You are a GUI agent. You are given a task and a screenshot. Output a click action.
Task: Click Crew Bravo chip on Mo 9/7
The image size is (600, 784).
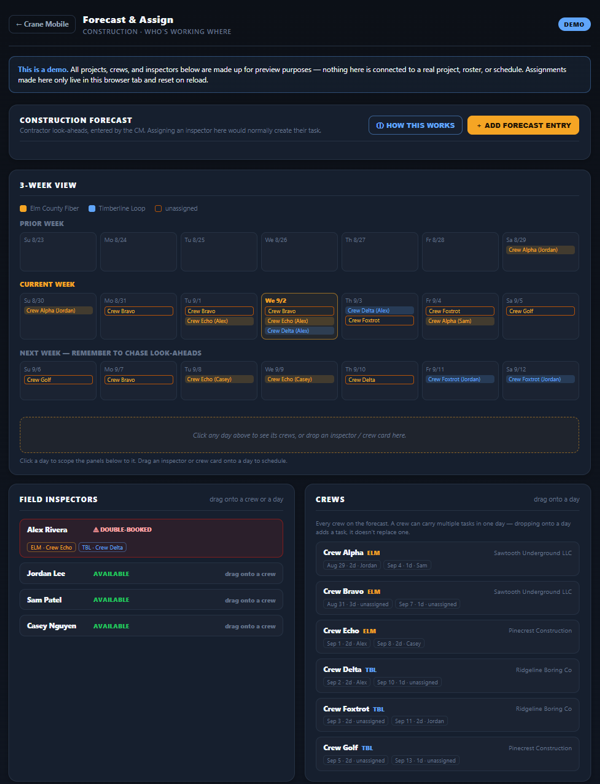[x=139, y=380]
